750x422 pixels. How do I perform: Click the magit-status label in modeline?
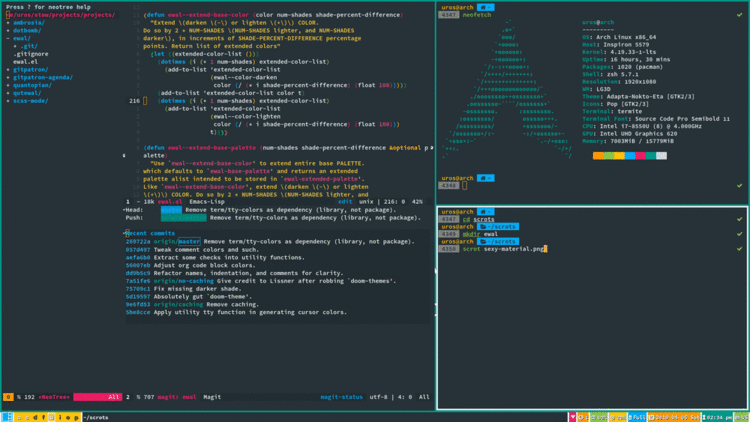coord(342,397)
